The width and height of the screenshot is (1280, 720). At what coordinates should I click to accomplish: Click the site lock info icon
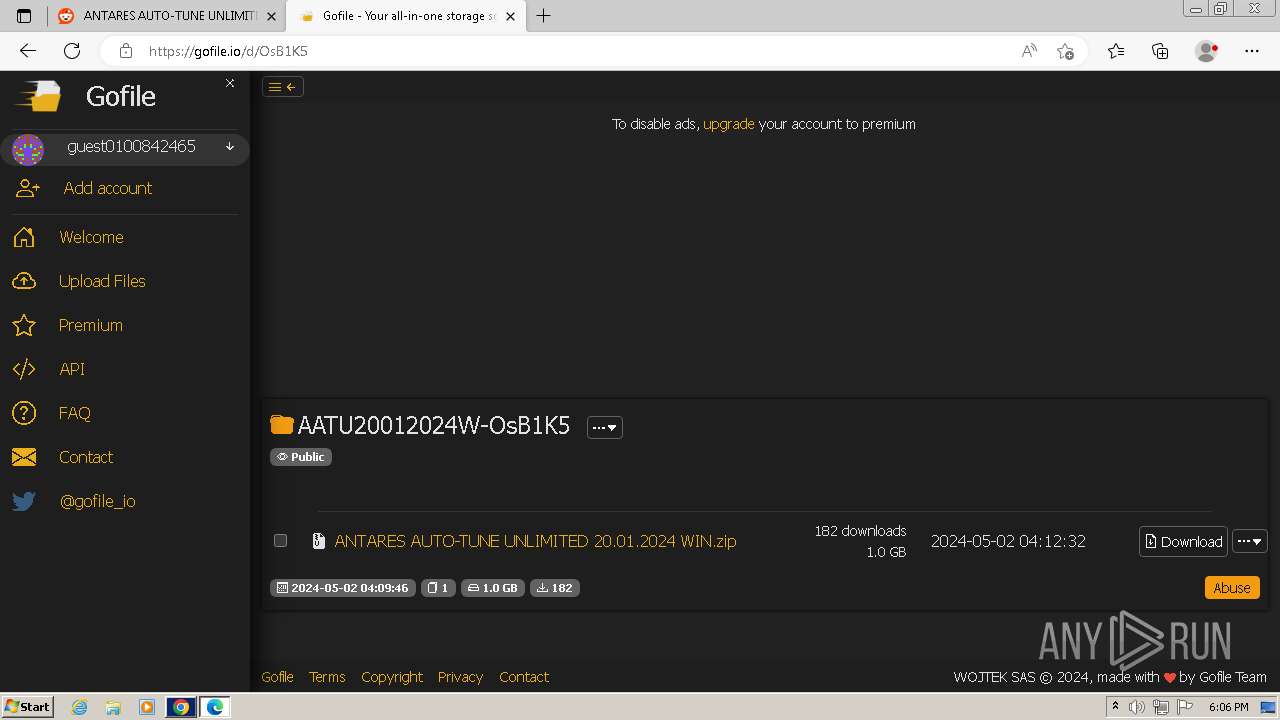pyautogui.click(x=126, y=51)
